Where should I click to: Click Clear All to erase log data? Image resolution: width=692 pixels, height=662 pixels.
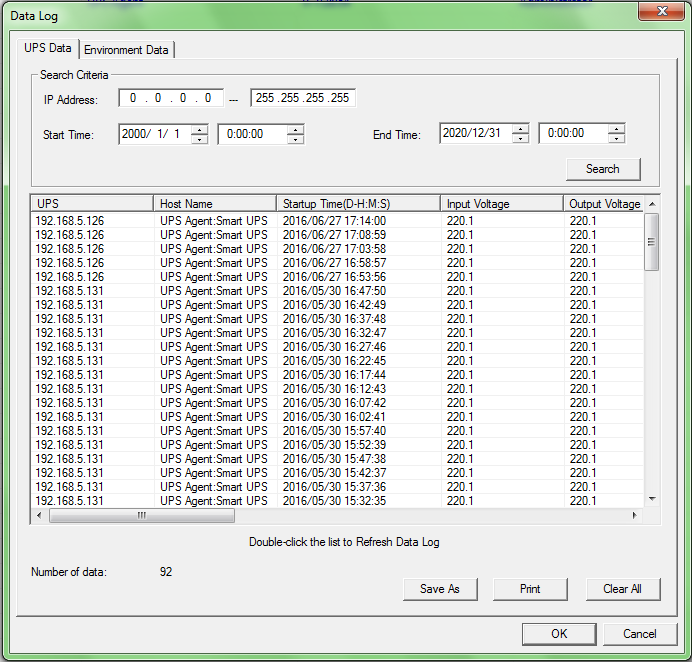click(x=622, y=589)
